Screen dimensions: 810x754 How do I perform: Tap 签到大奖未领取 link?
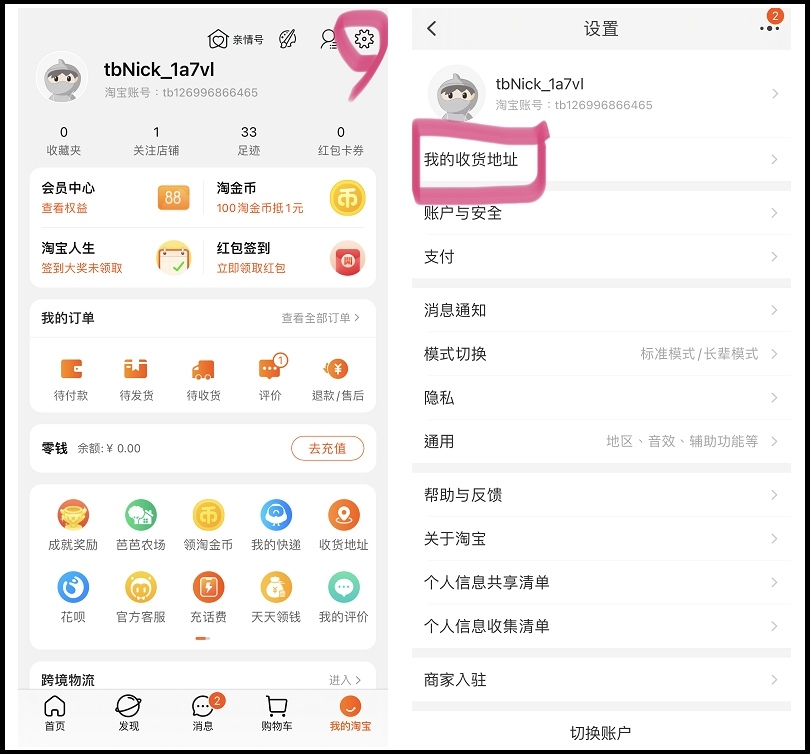[82, 268]
